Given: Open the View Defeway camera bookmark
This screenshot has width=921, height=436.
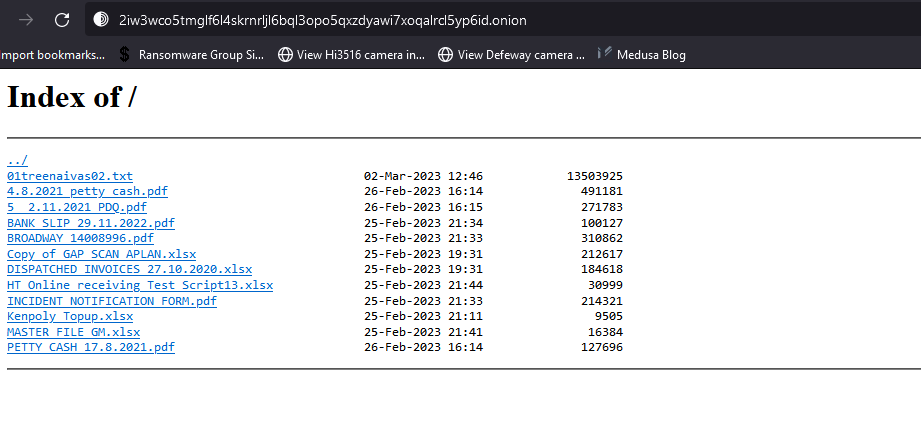Looking at the screenshot, I should pos(512,55).
